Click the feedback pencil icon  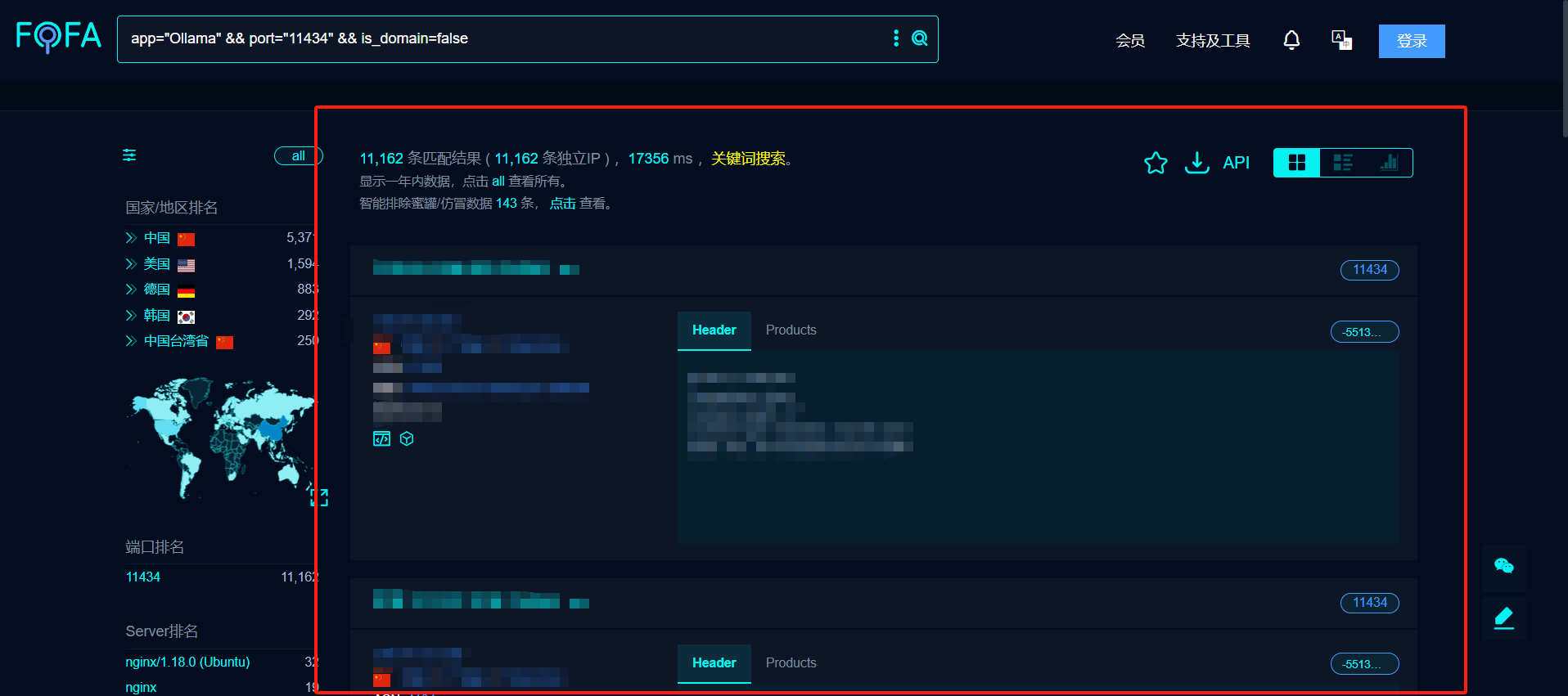coord(1503,618)
